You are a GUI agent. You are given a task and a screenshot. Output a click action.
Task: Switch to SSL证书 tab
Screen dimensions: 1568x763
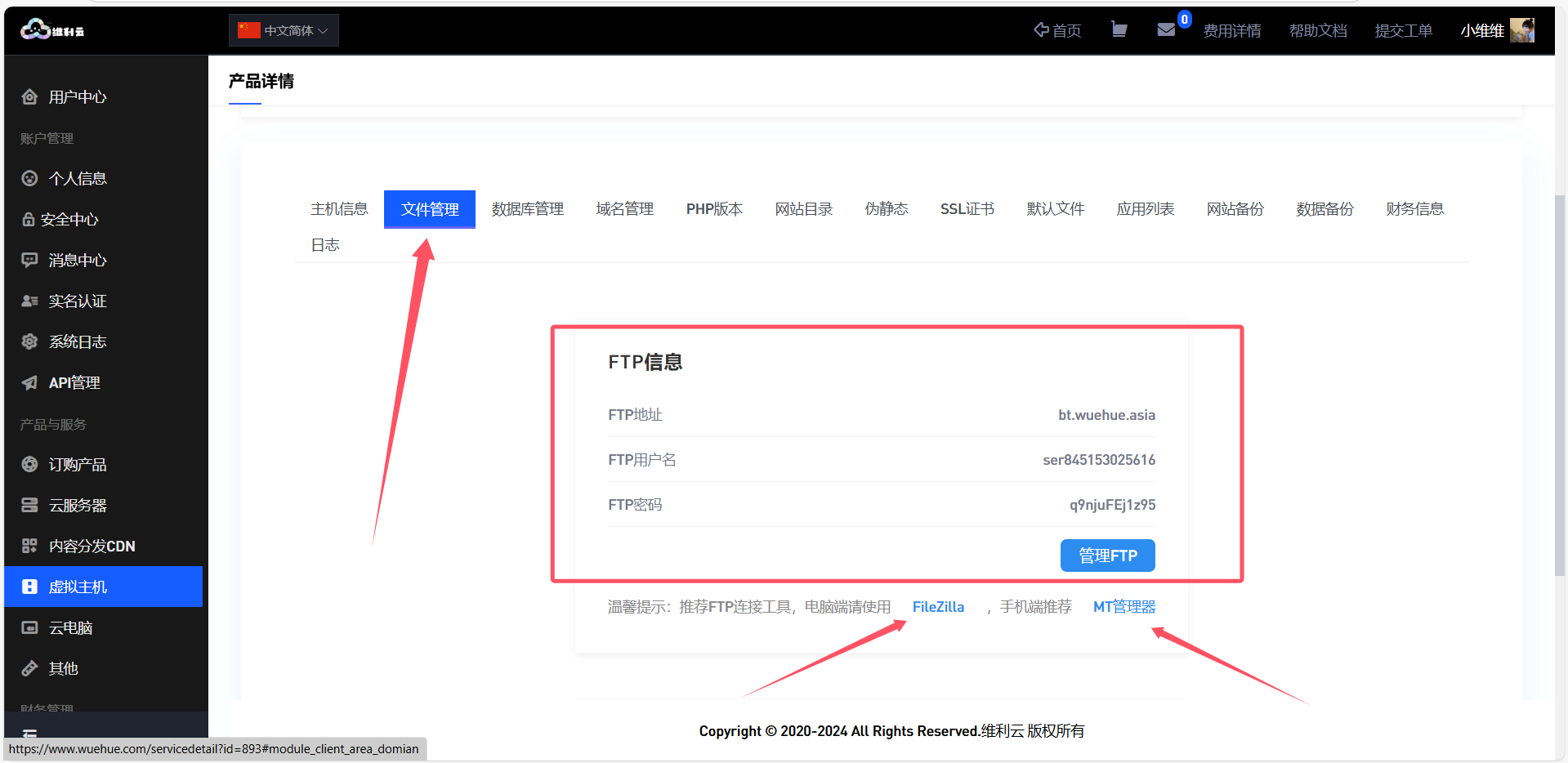(967, 209)
